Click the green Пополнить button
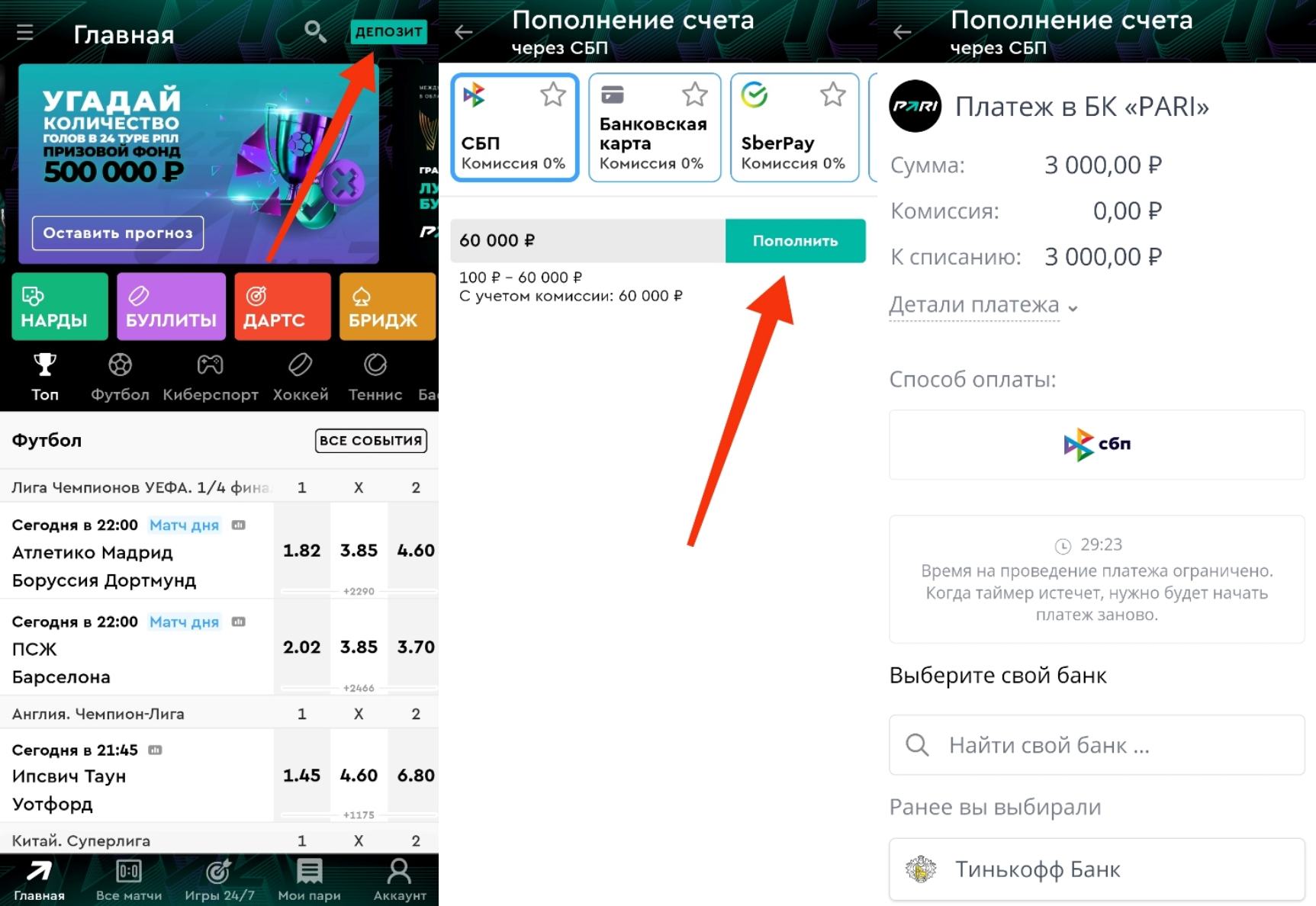 [x=795, y=241]
